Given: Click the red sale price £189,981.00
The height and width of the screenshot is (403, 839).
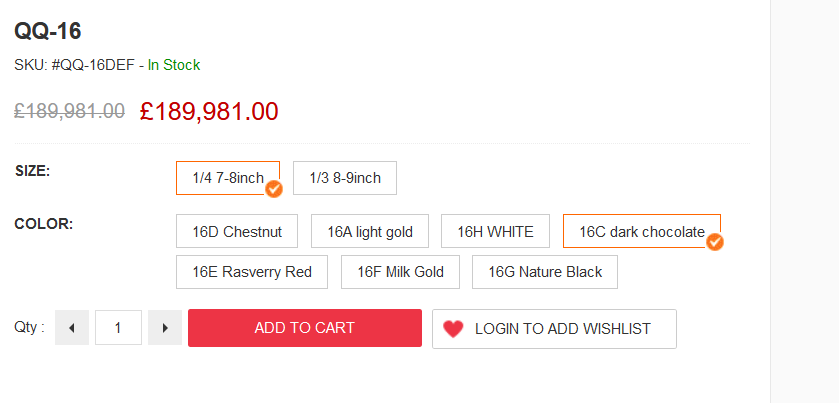Looking at the screenshot, I should click(x=209, y=111).
